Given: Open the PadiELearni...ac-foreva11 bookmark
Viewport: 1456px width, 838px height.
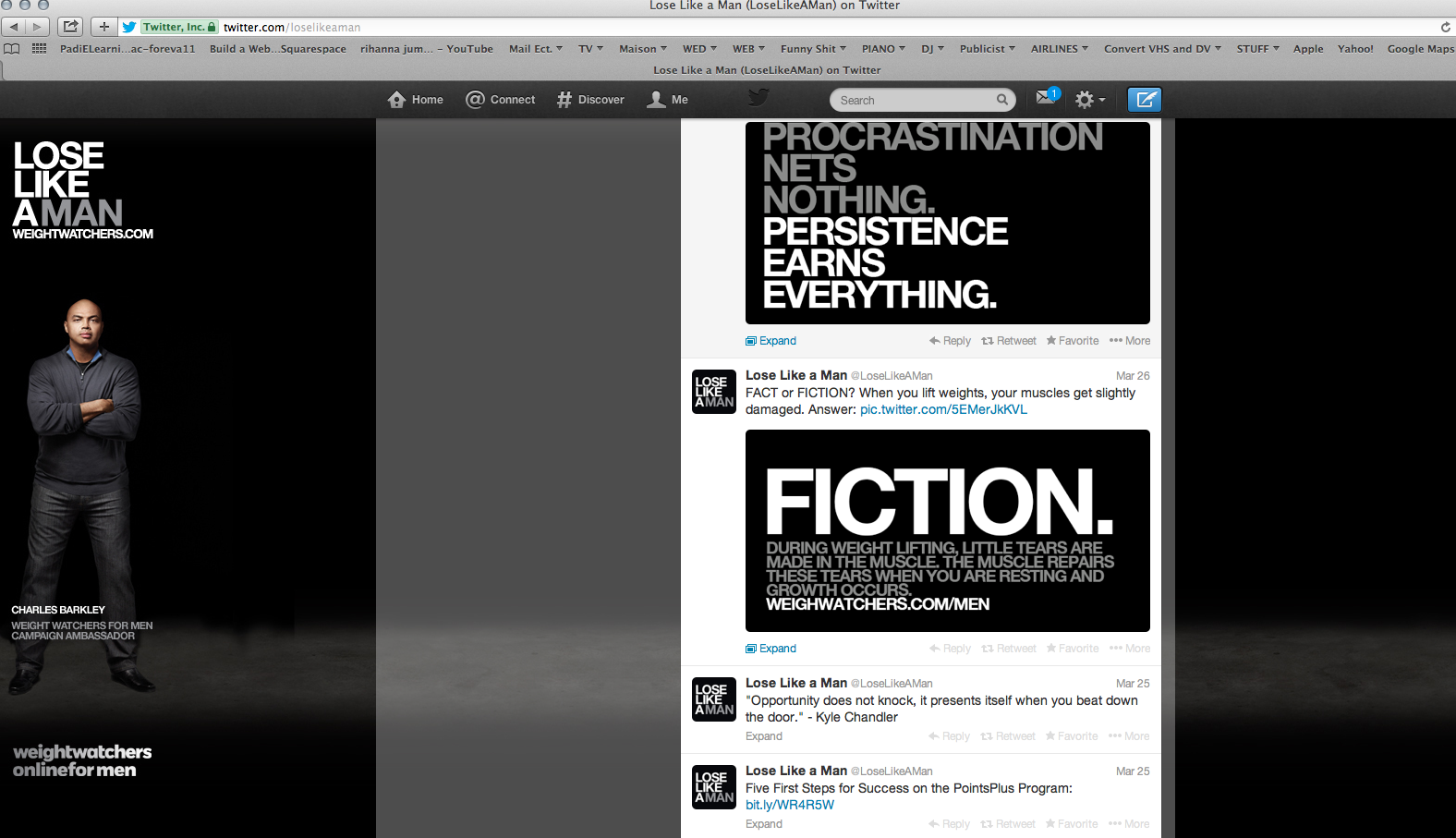Looking at the screenshot, I should (x=127, y=49).
